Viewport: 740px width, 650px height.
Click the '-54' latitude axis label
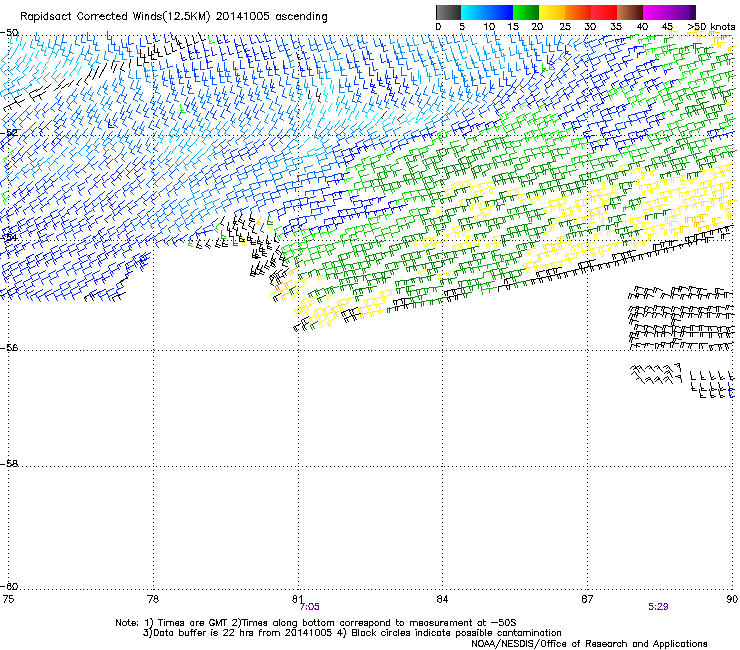coord(9,237)
